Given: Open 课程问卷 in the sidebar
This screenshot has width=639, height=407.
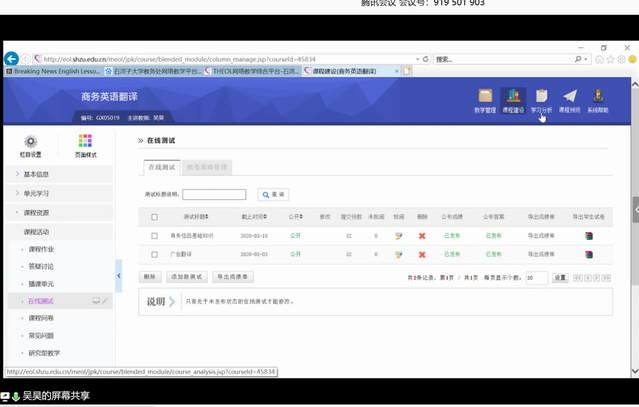Looking at the screenshot, I should (x=41, y=318).
